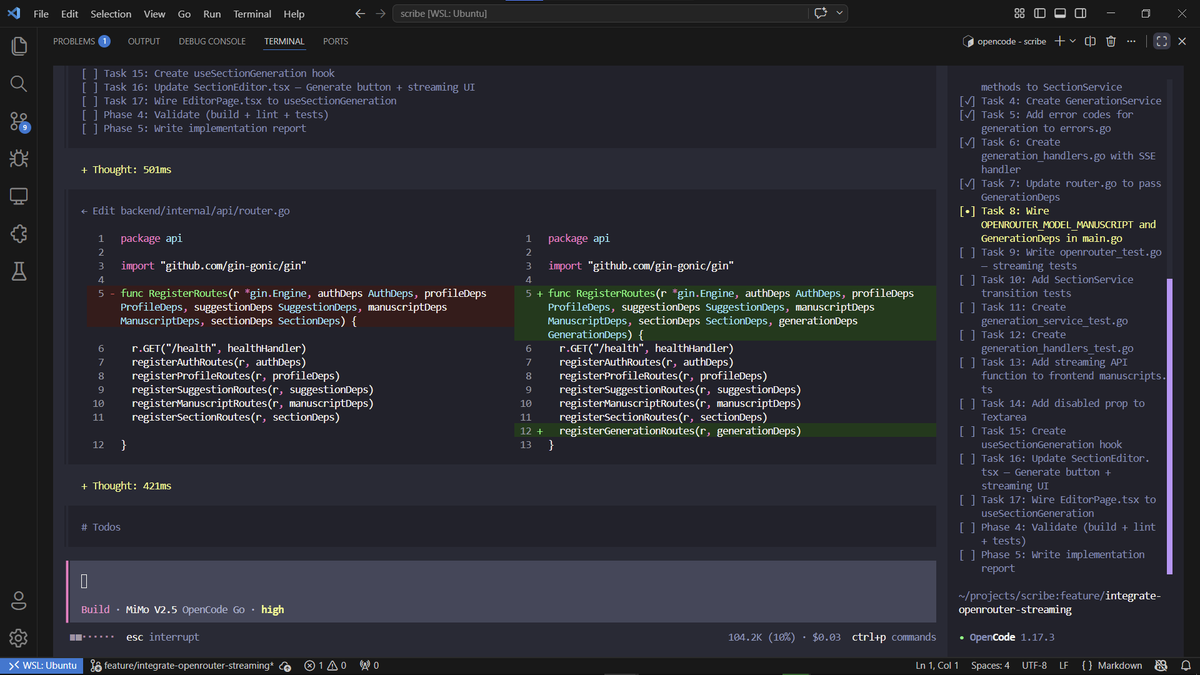The width and height of the screenshot is (1200, 675).
Task: Go forward with the right arrow
Action: (x=381, y=14)
